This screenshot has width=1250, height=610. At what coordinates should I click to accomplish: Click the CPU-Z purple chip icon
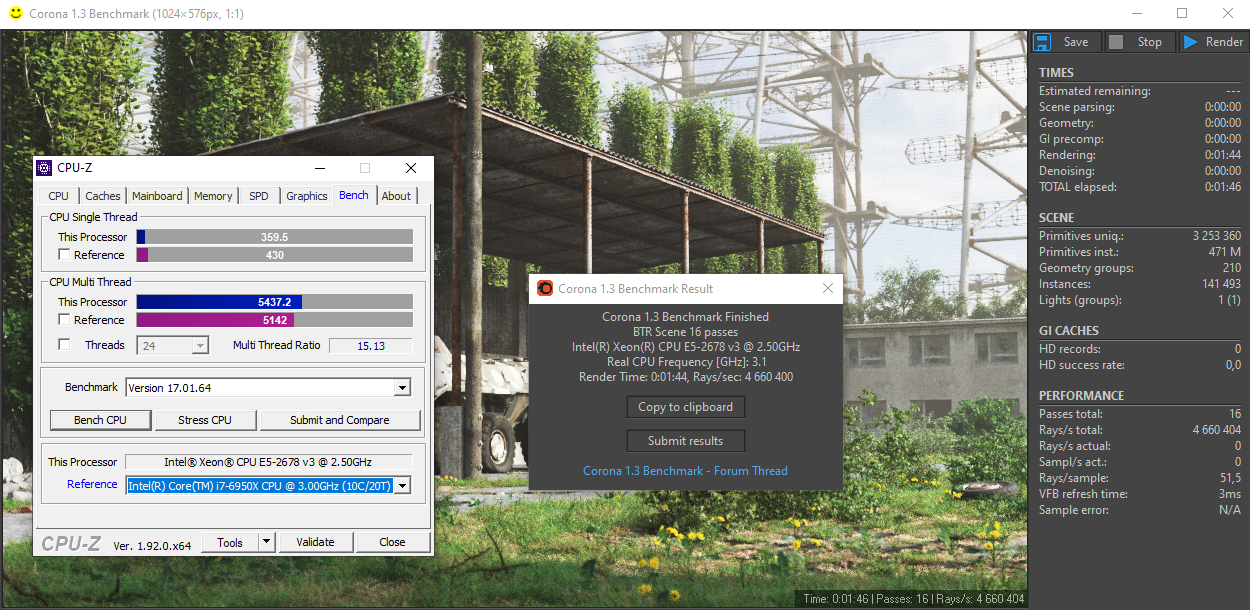[44, 168]
